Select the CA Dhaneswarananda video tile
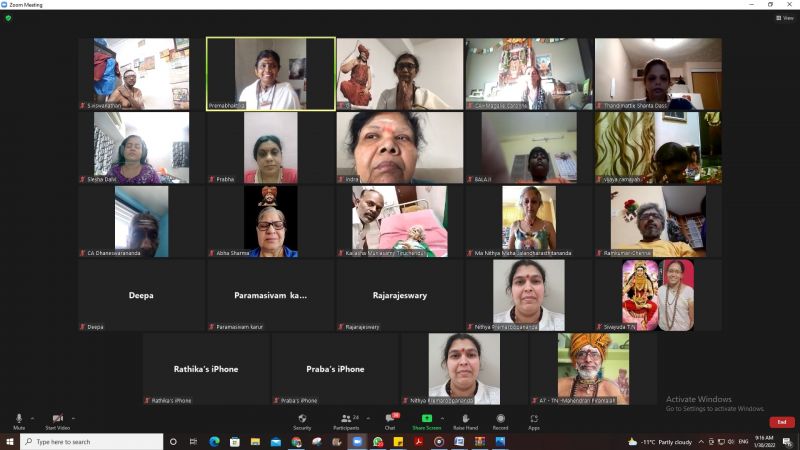Image resolution: width=800 pixels, height=450 pixels. click(141, 221)
